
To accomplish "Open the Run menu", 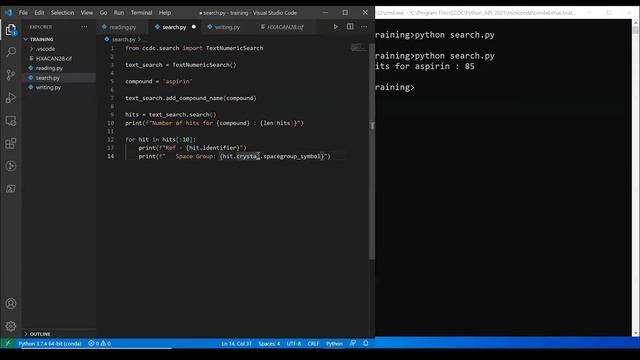I will (119, 13).
